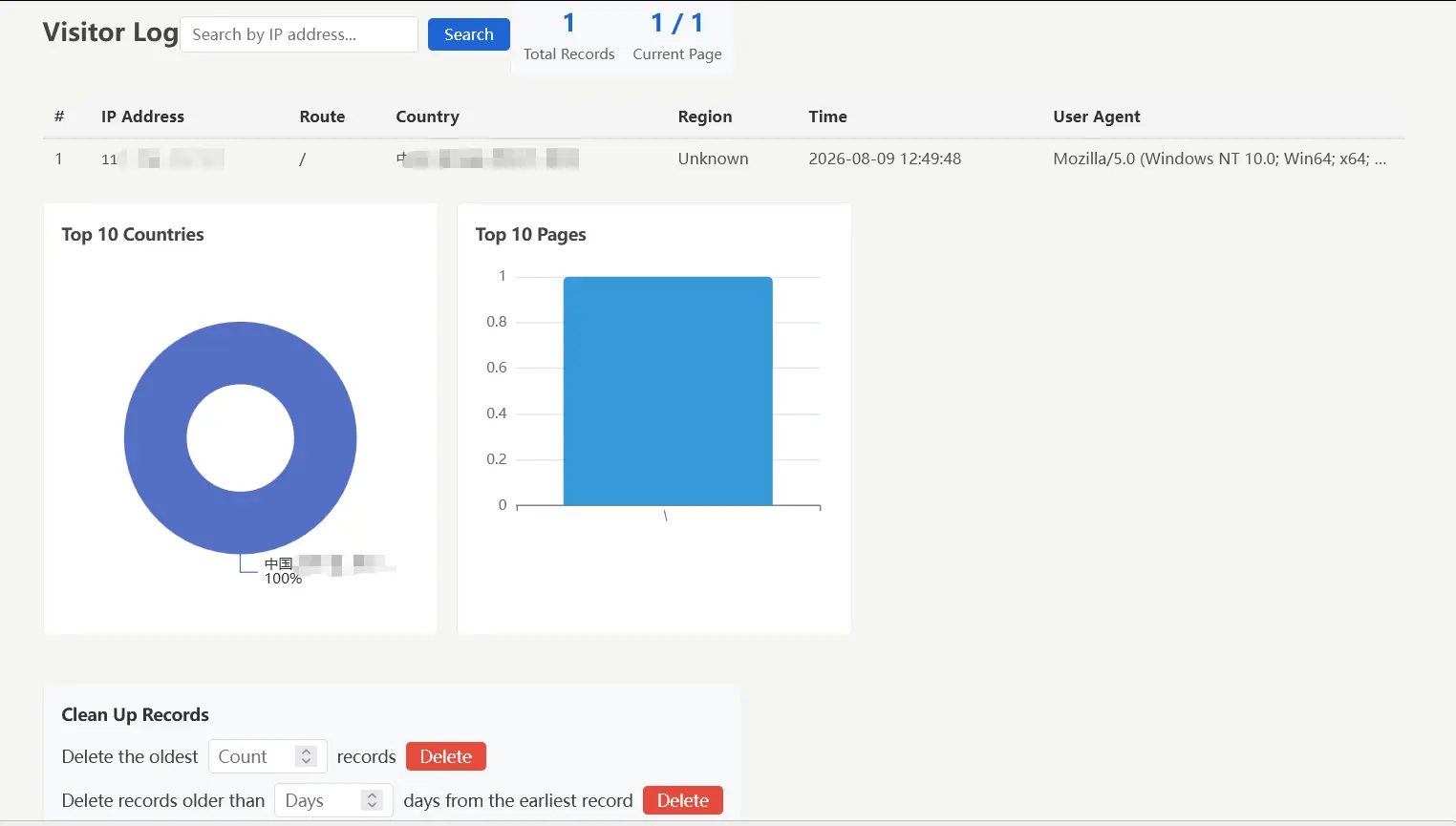Click the Clean Up Records heading

(x=135, y=715)
